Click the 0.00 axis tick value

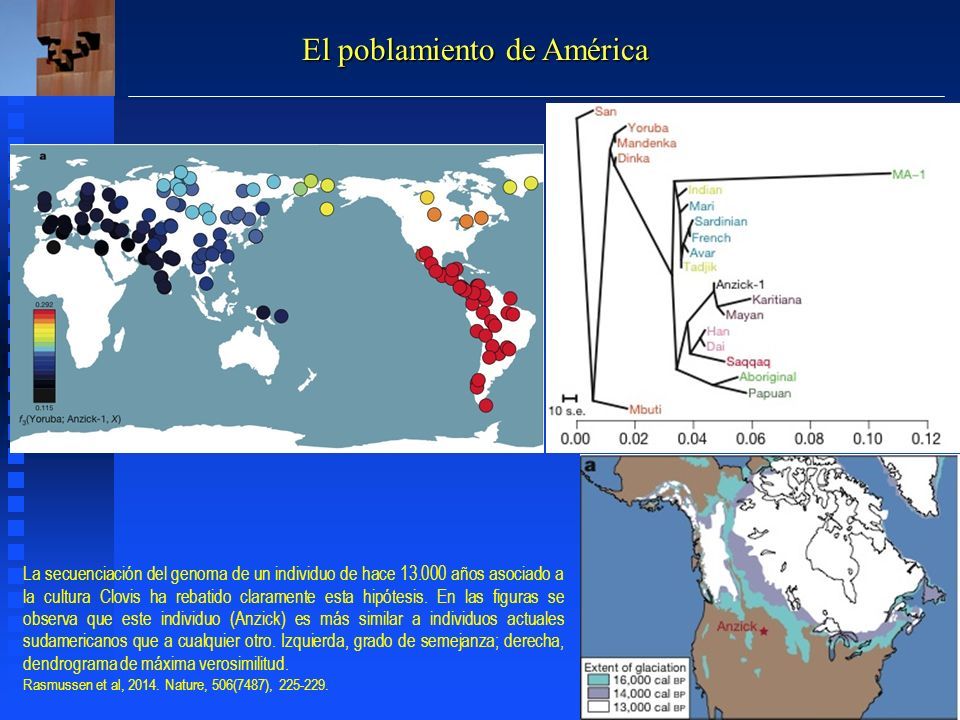tap(575, 439)
